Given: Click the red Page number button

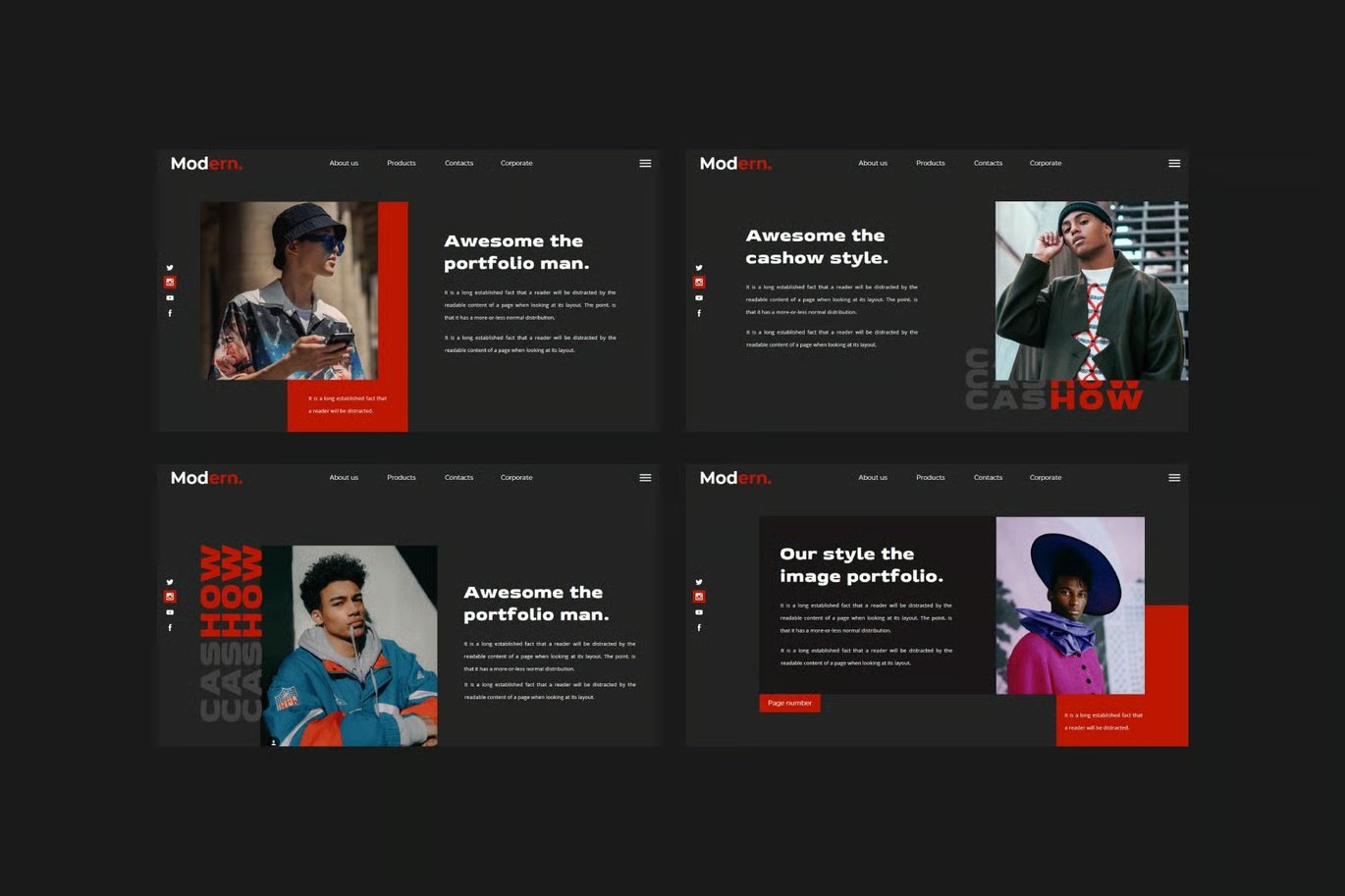Looking at the screenshot, I should [x=789, y=703].
